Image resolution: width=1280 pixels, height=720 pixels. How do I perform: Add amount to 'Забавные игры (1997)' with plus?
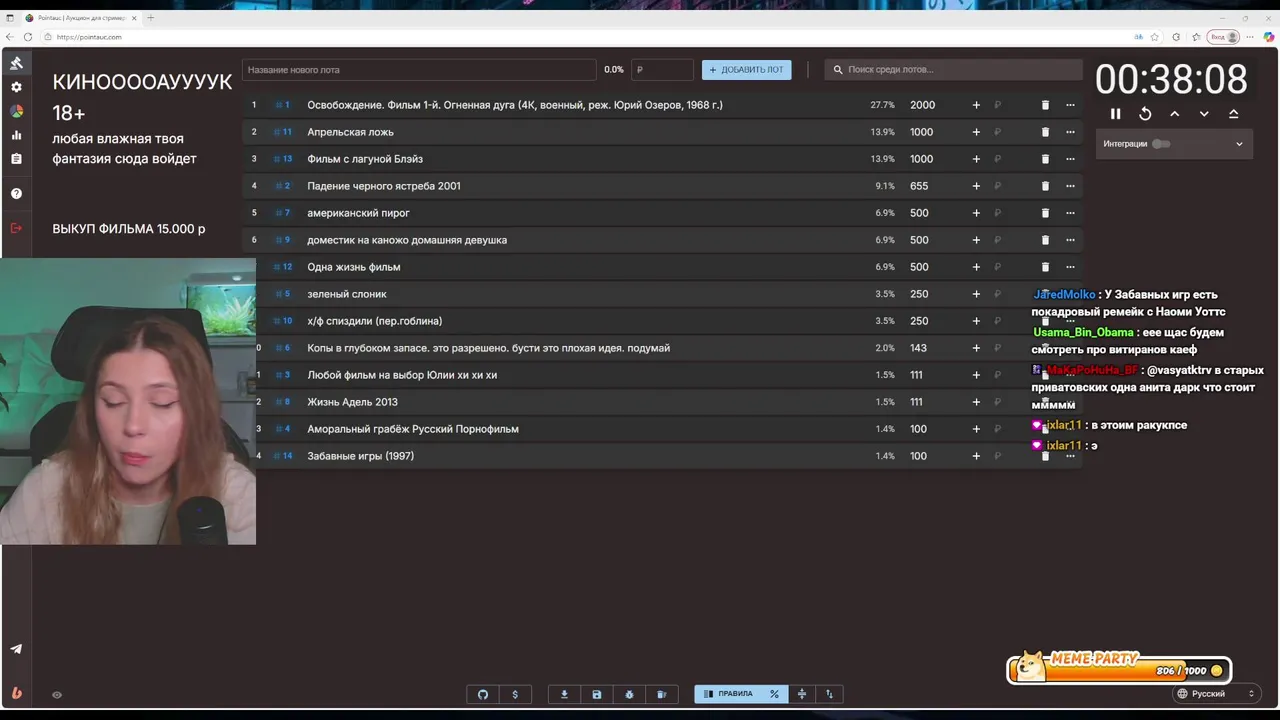click(x=976, y=456)
